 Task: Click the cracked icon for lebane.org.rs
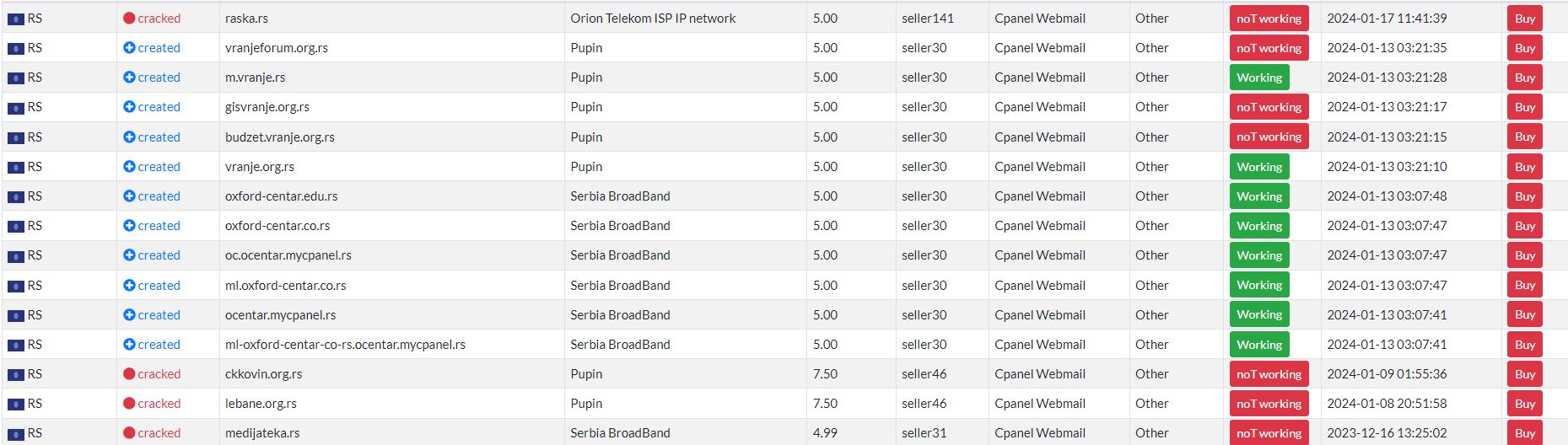point(129,404)
